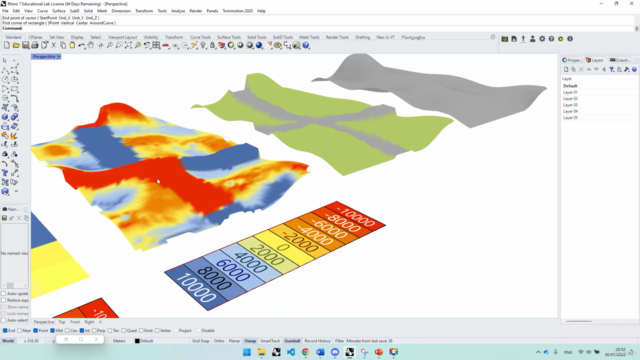The width and height of the screenshot is (640, 360).
Task: Click the Open file folder icon
Action: (16, 45)
